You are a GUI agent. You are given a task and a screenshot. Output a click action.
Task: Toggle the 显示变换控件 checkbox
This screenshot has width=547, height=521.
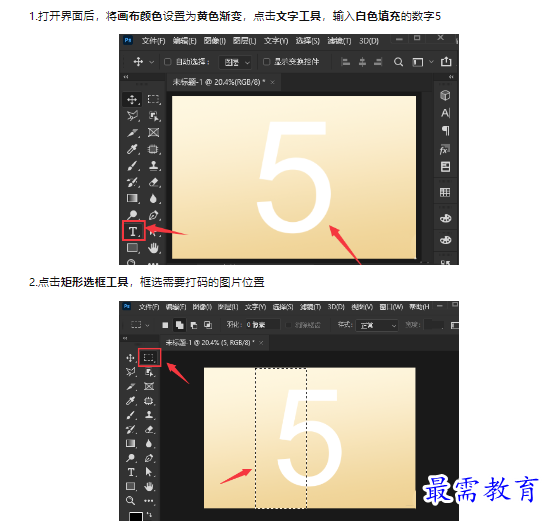click(x=266, y=62)
